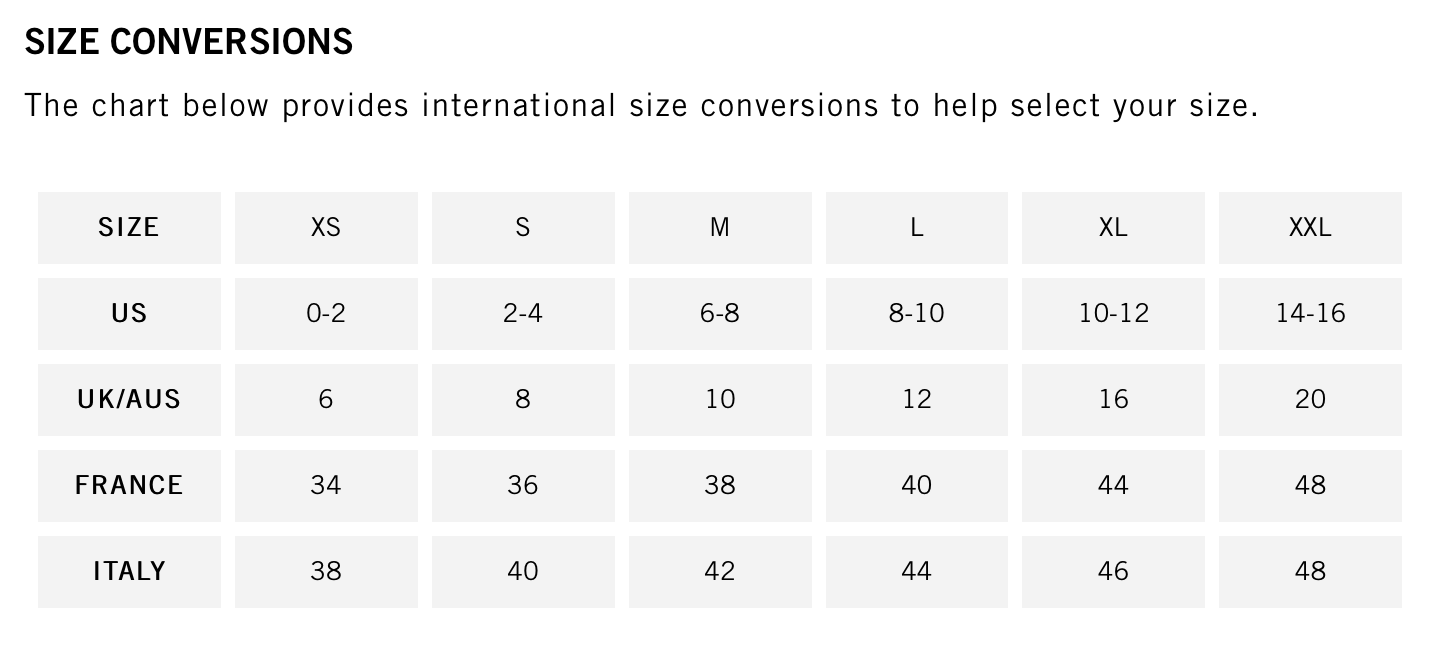The image size is (1450, 650).
Task: Click the US 10-12 cell
Action: click(x=1113, y=314)
